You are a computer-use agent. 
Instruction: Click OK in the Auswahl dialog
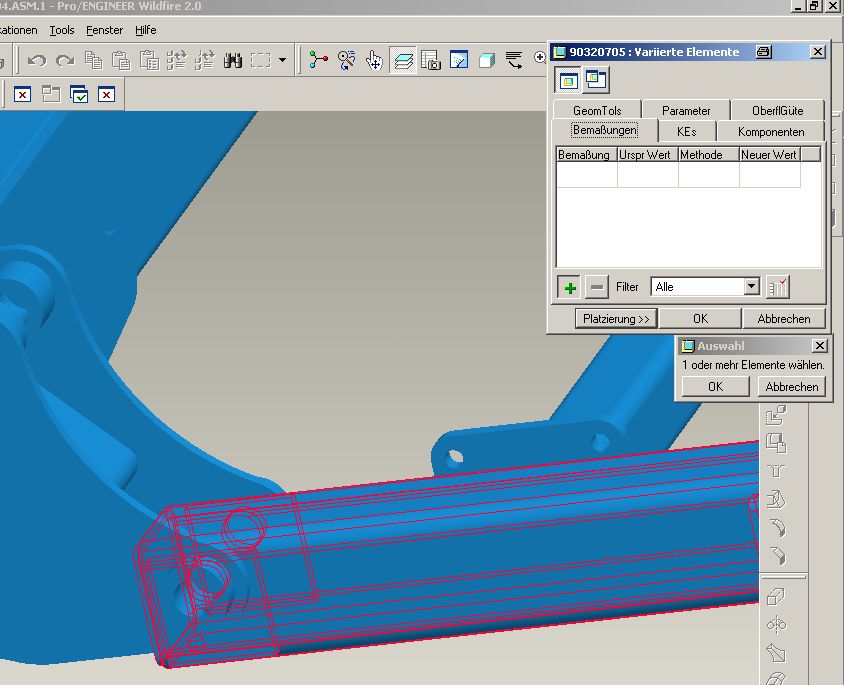tap(715, 386)
